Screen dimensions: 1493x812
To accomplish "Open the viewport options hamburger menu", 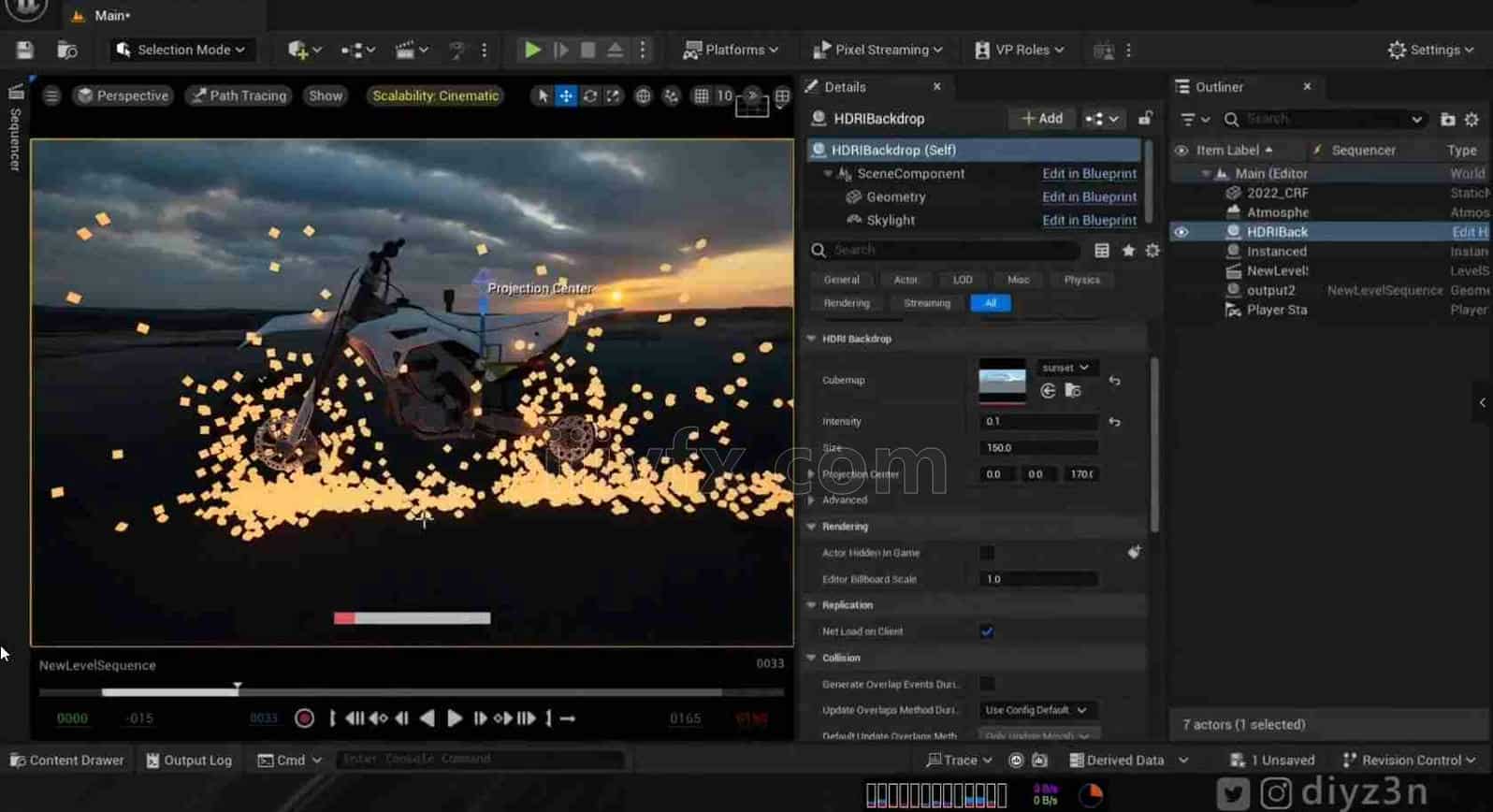I will pos(51,95).
